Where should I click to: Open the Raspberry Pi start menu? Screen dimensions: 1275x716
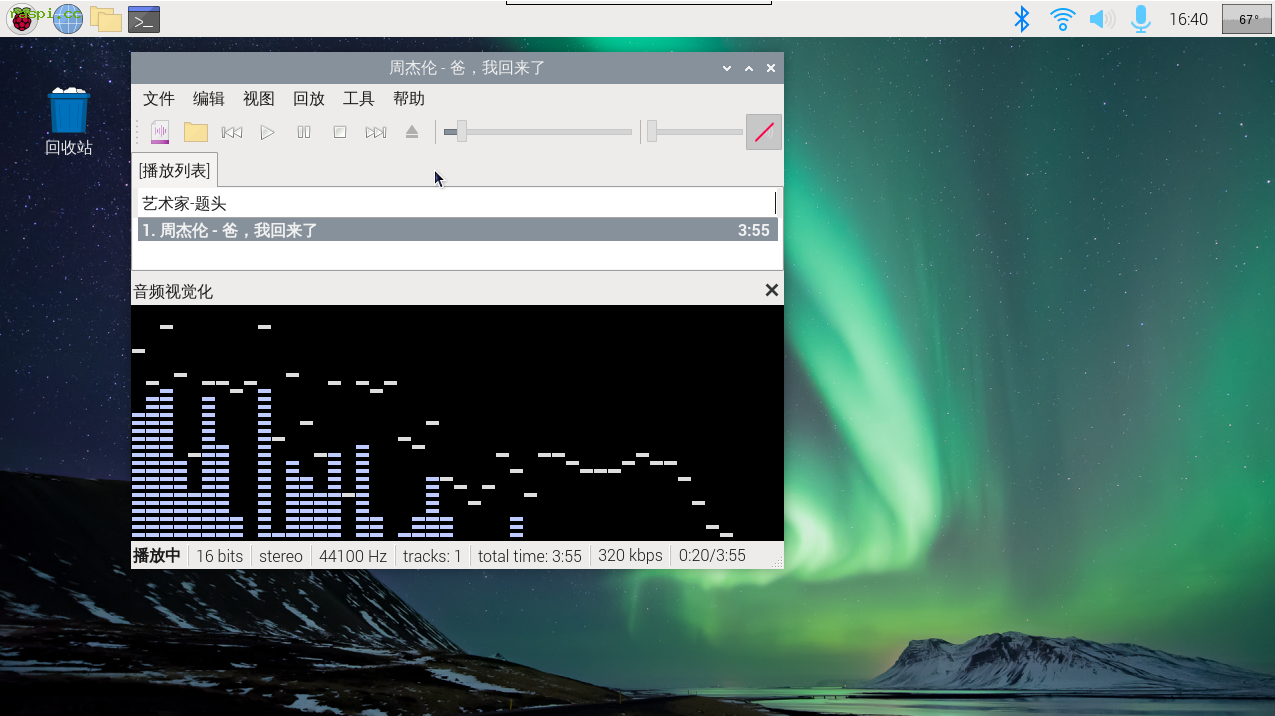point(22,19)
